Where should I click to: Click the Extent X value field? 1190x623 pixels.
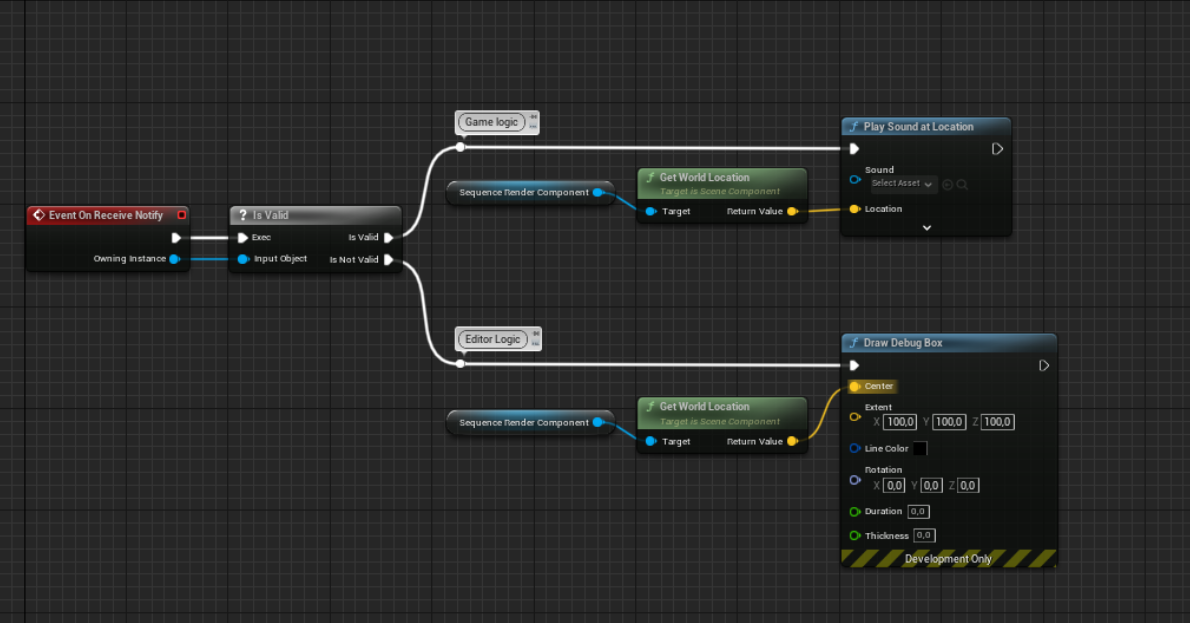(900, 422)
